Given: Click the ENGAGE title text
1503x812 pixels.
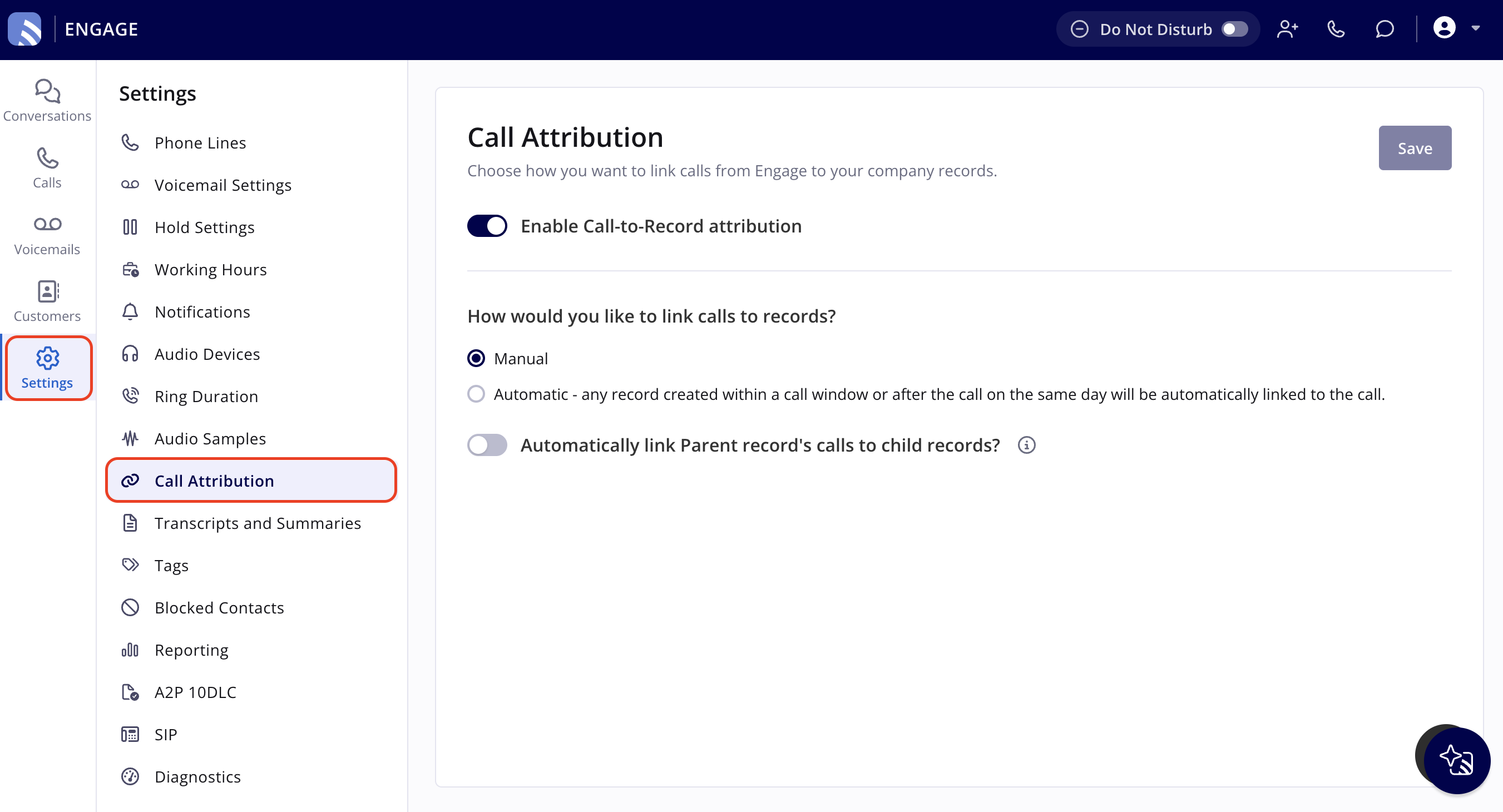Looking at the screenshot, I should coord(101,29).
